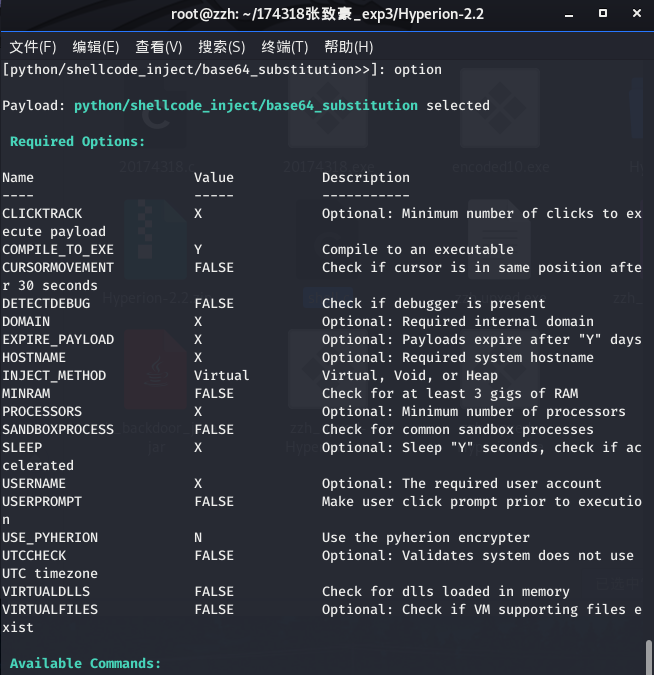This screenshot has height=675, width=654.
Task: Click 'Check for dlls loaded in memory'
Action: click(446, 591)
